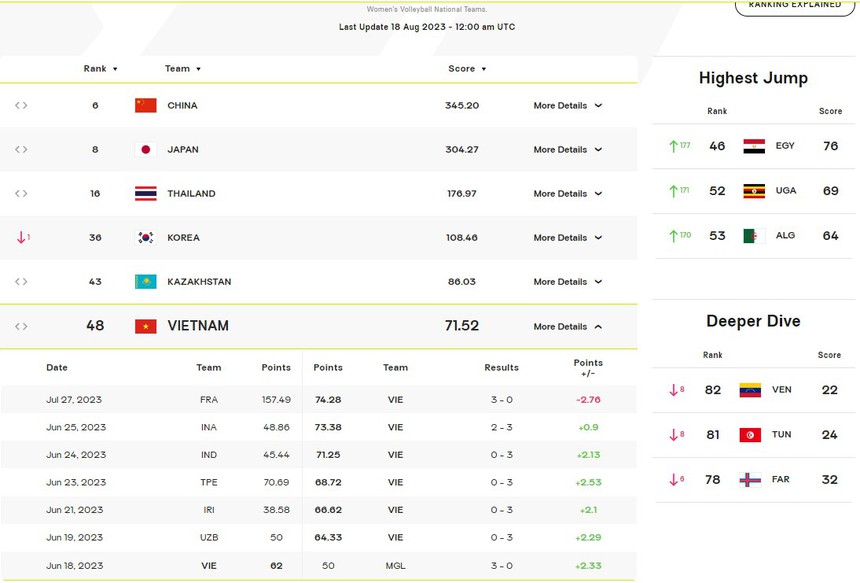Sort the table by Team column

pos(183,69)
